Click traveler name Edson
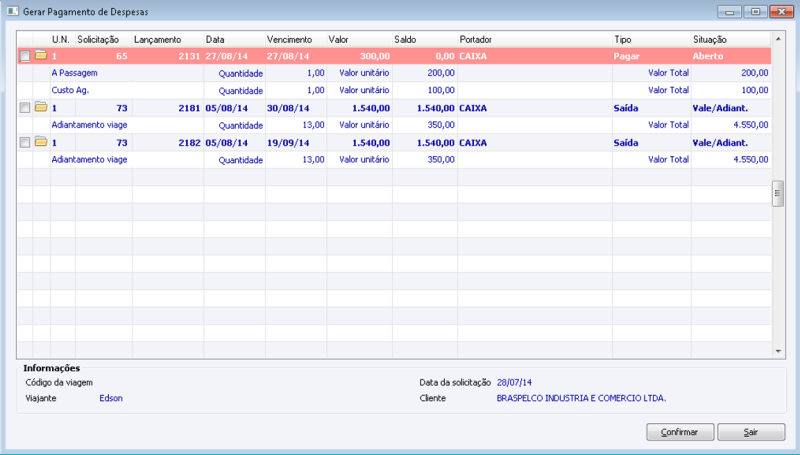800x455 pixels. tap(111, 398)
